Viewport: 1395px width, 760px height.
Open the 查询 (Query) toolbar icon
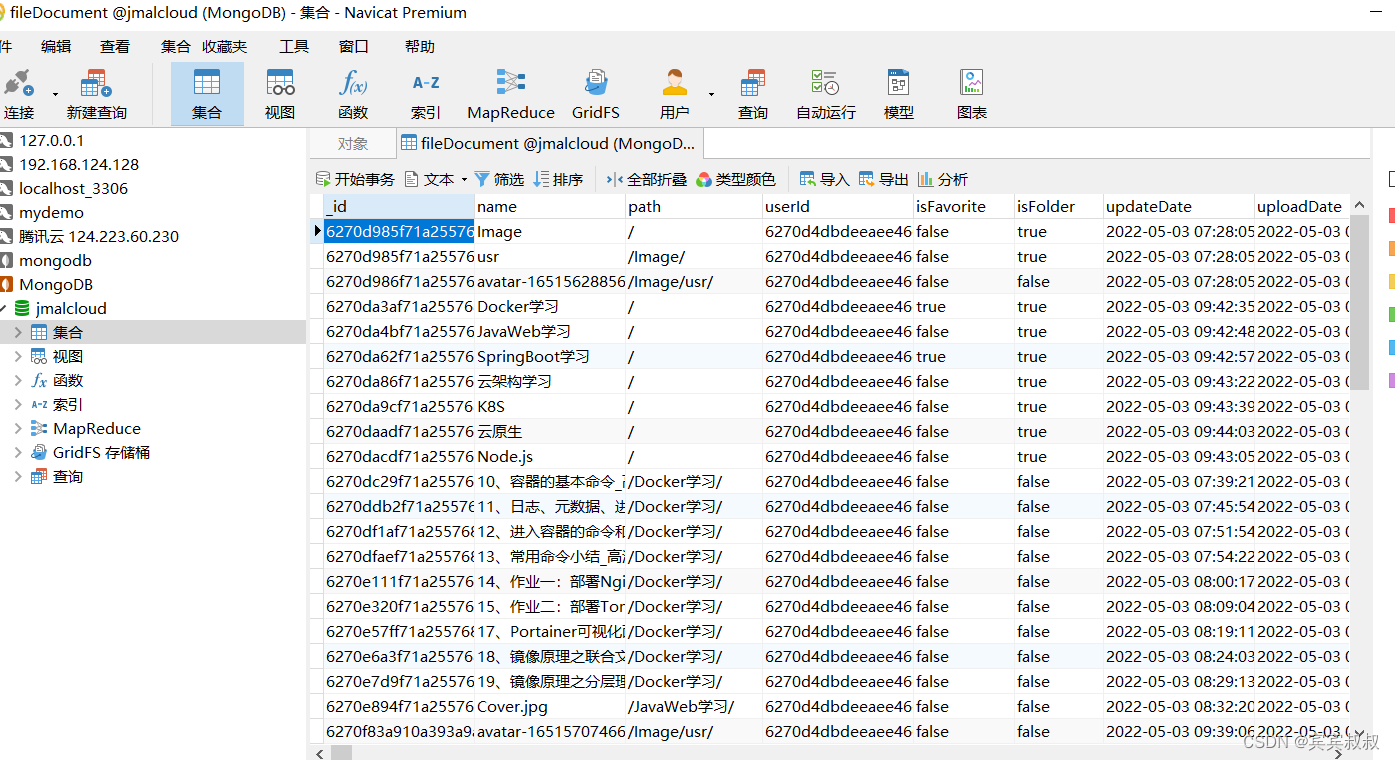click(753, 94)
